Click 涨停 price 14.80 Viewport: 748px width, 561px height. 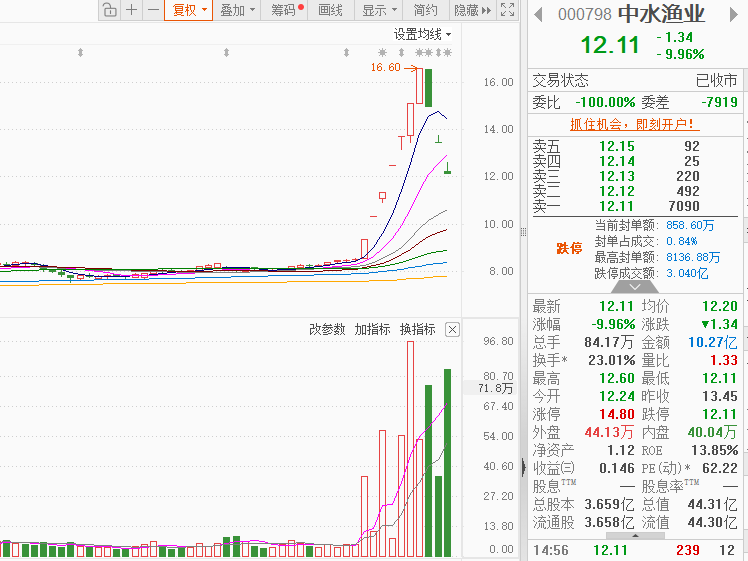click(x=617, y=414)
